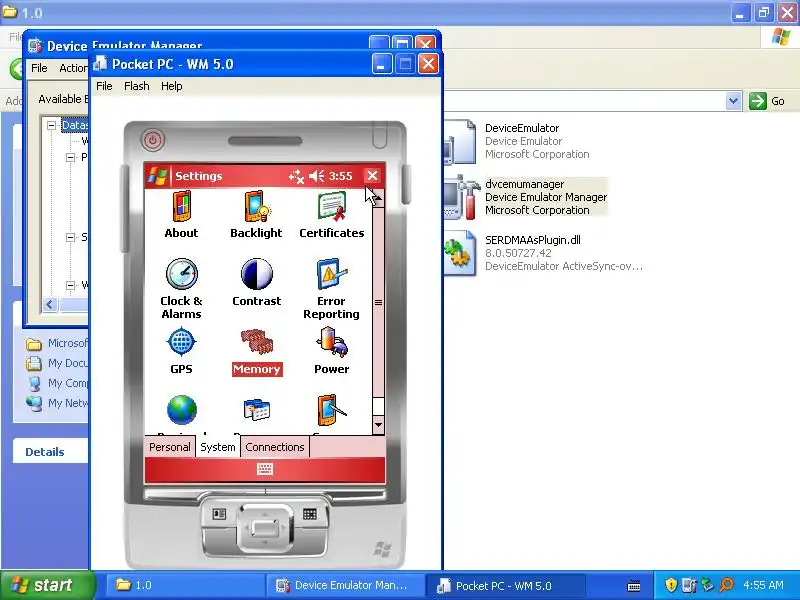
Task: Open the stylus device icon below Power
Action: coord(332,410)
